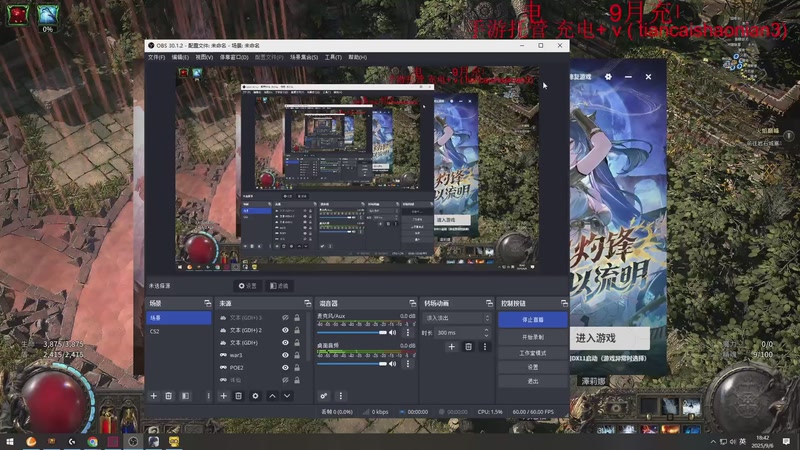The height and width of the screenshot is (450, 800).
Task: Open the 帮助(H) menu
Action: coord(357,57)
